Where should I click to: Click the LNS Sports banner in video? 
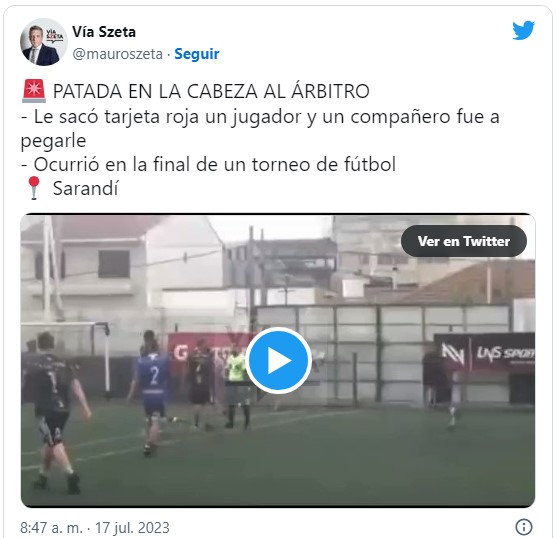[484, 353]
